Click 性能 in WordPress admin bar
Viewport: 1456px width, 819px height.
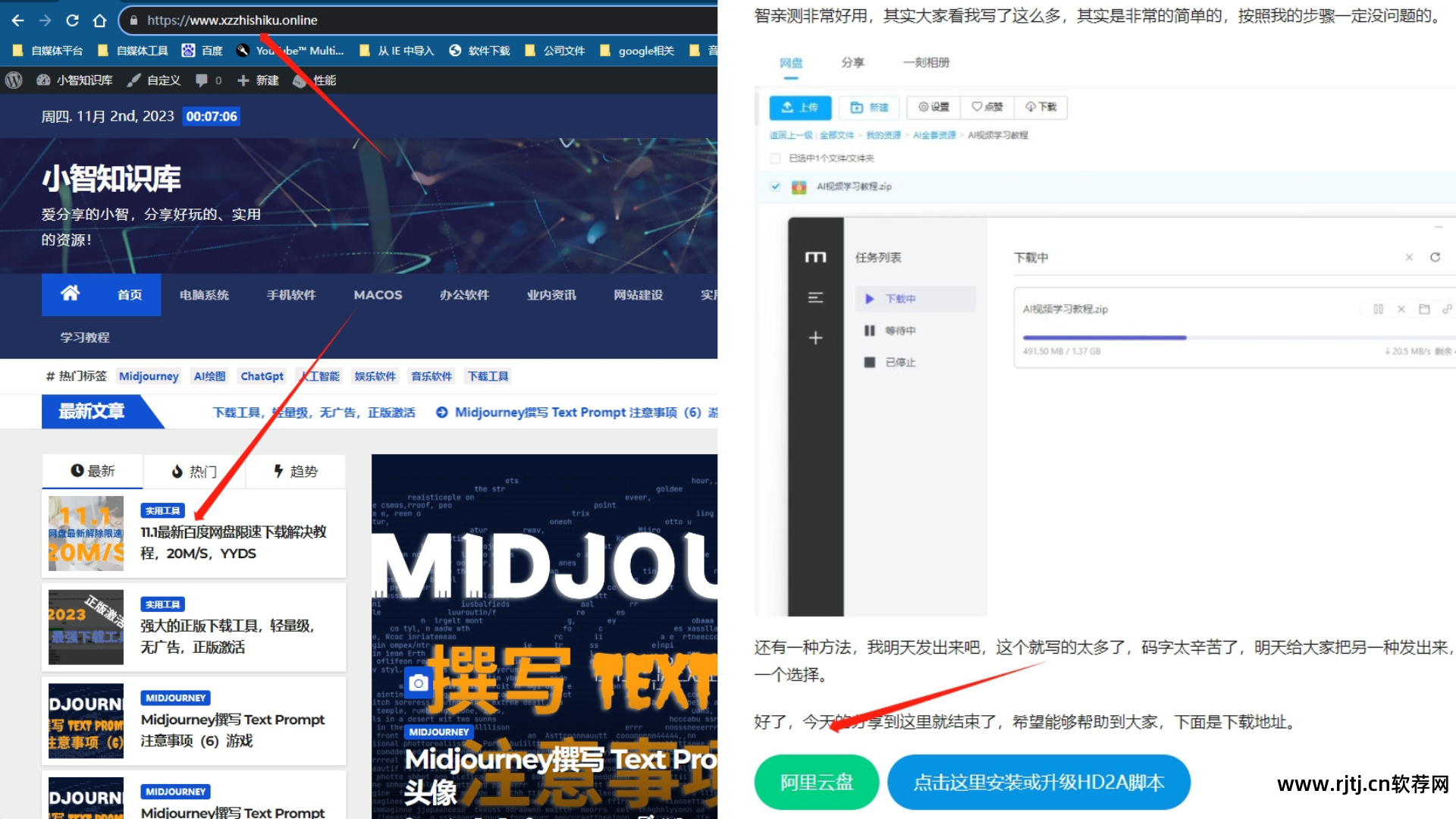315,80
